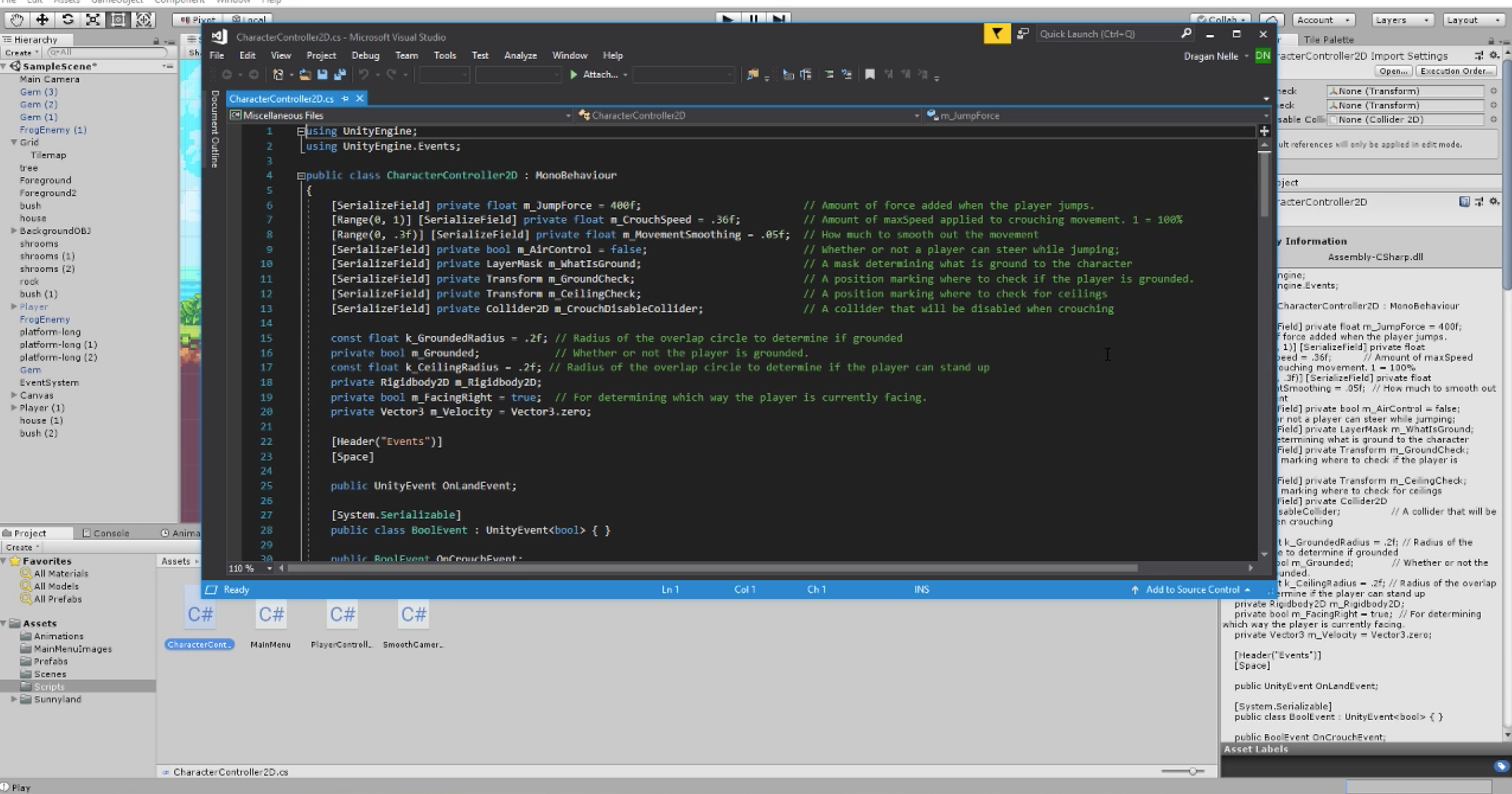1512x794 pixels.
Task: Collapse the CharacterController2D class outline region
Action: tap(301, 176)
